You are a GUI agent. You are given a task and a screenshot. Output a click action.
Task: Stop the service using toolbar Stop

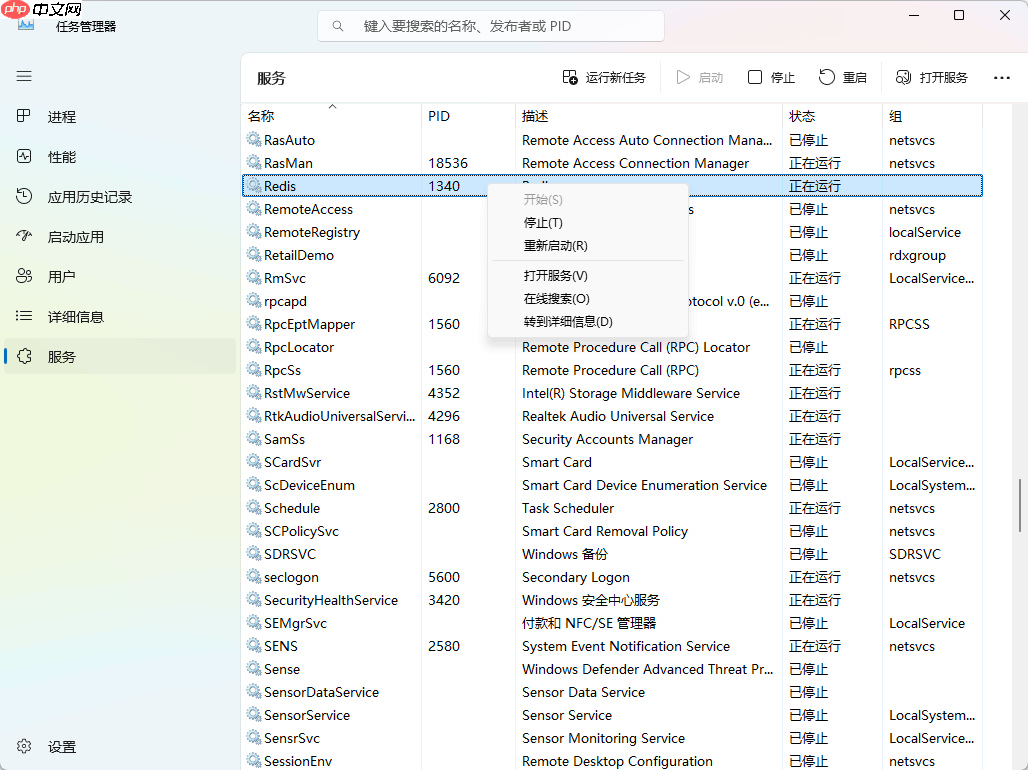point(770,76)
